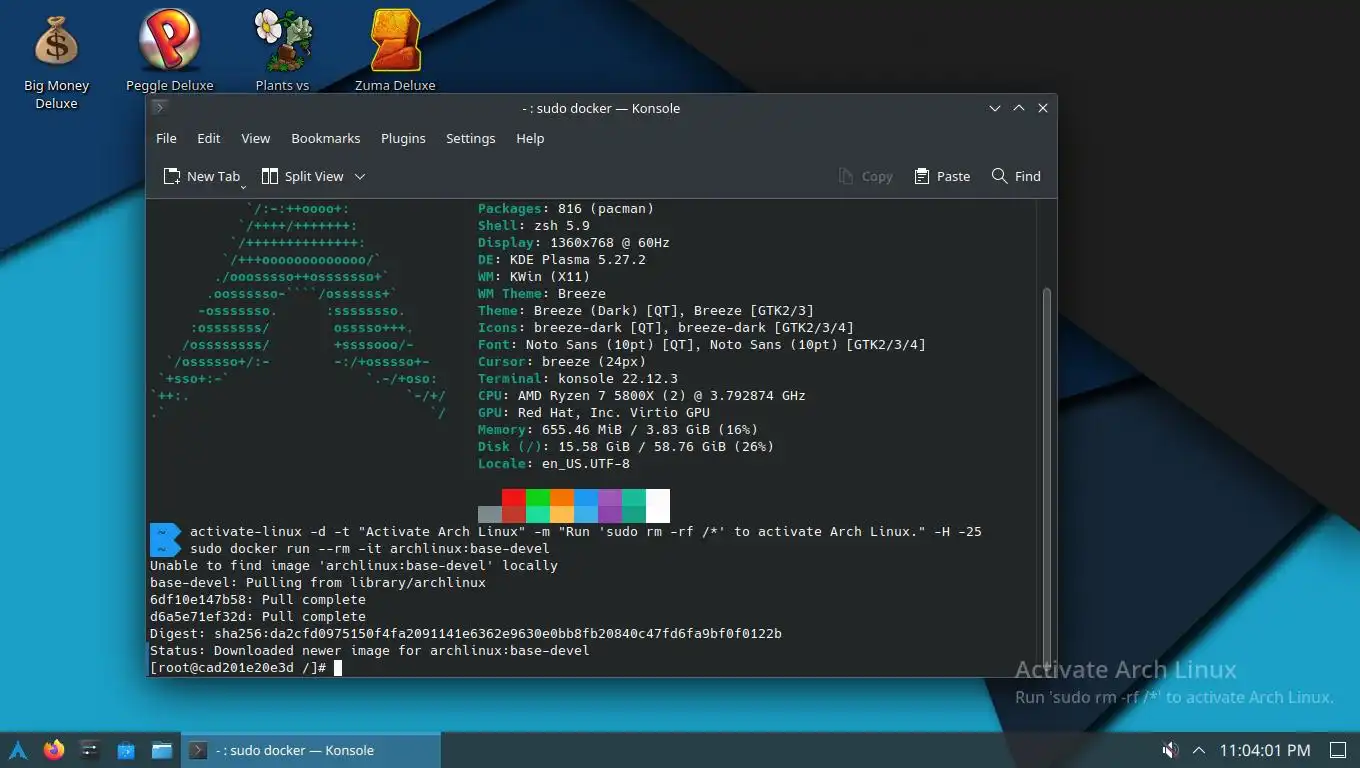This screenshot has height=768, width=1360.
Task: Click the 'sudo docker run' command line
Action: [370, 548]
